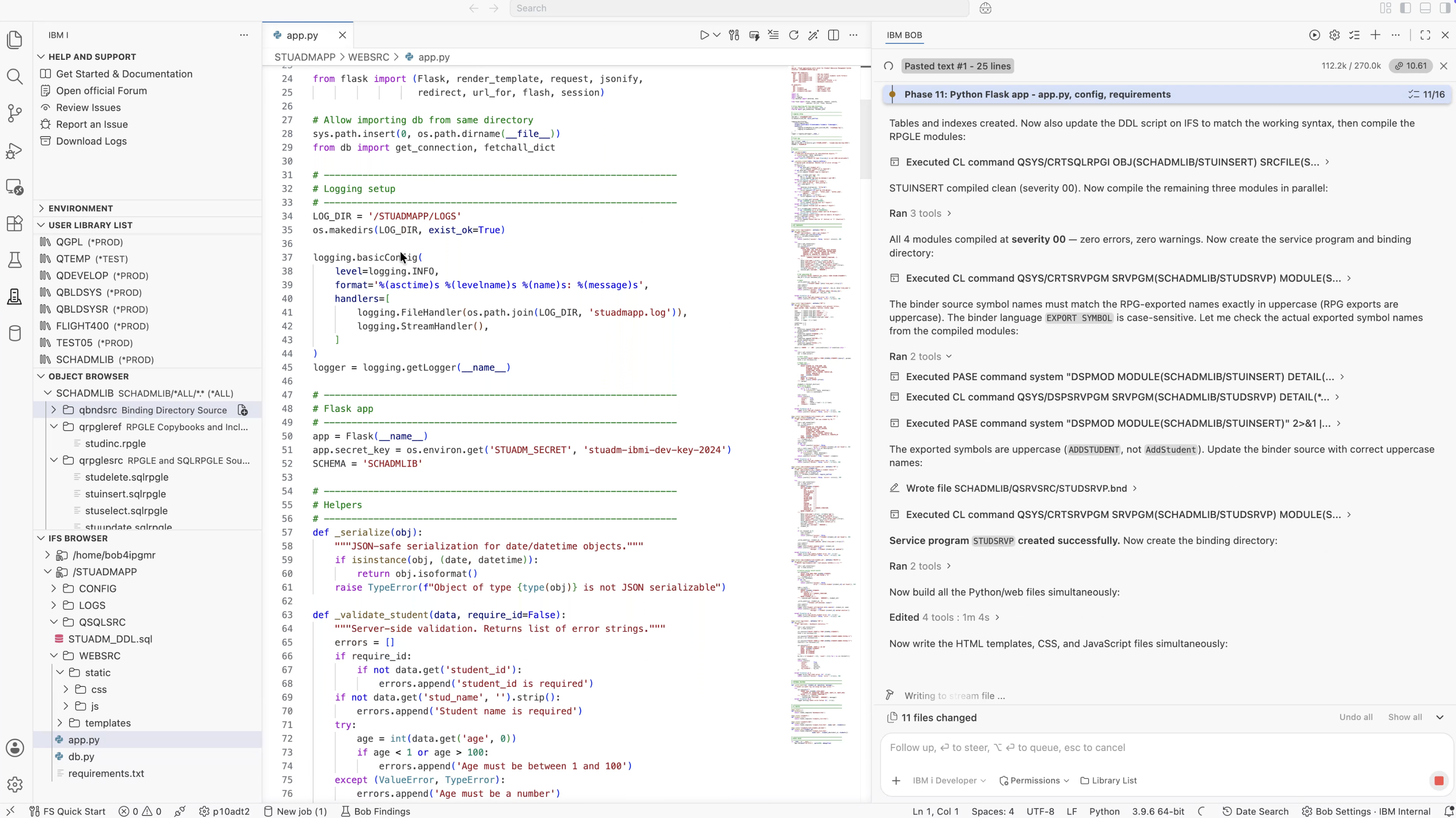
Task: Click the Library List button
Action: tap(1108, 781)
